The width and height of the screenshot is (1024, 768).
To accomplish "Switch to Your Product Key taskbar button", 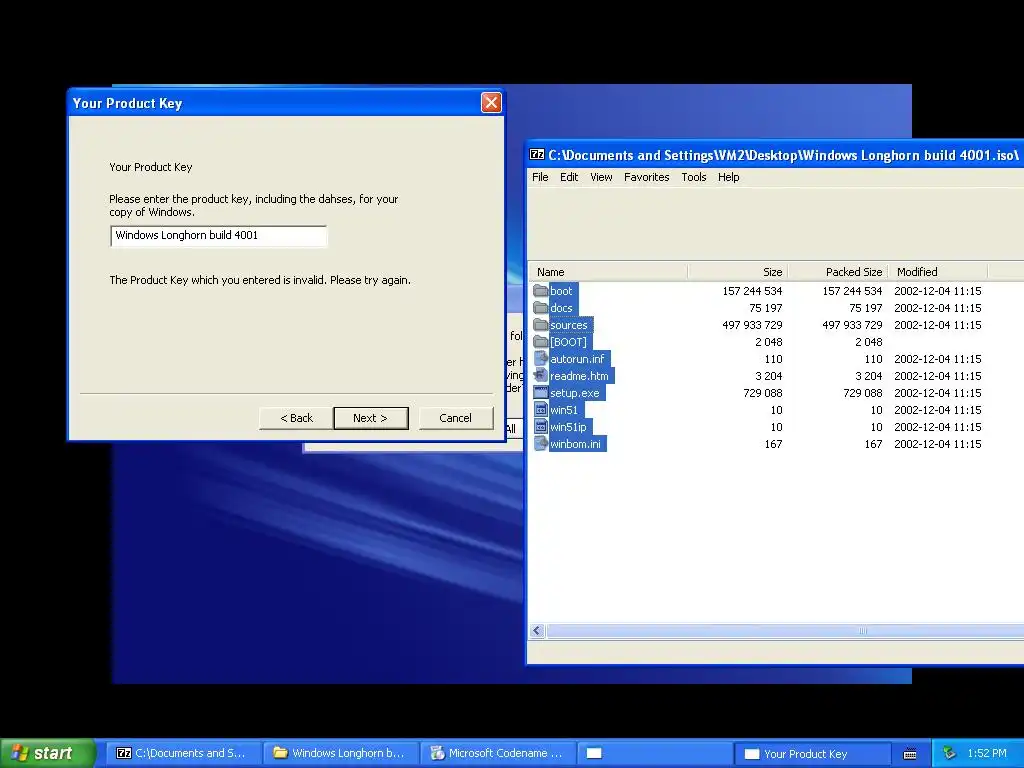I will pyautogui.click(x=812, y=753).
